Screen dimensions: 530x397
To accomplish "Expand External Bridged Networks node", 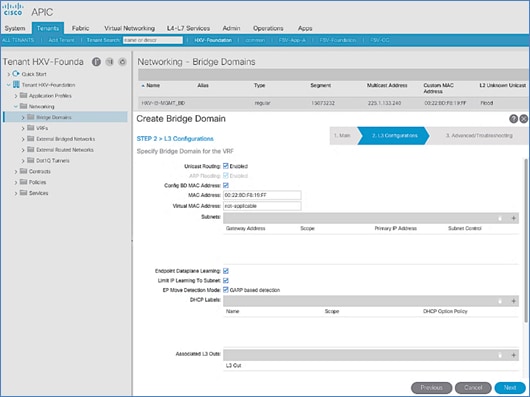I will (23, 139).
